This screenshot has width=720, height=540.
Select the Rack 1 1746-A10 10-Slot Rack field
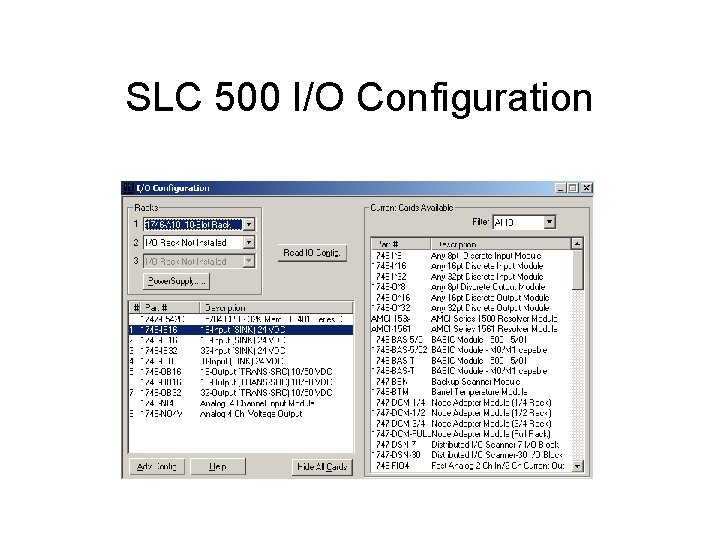[x=193, y=225]
